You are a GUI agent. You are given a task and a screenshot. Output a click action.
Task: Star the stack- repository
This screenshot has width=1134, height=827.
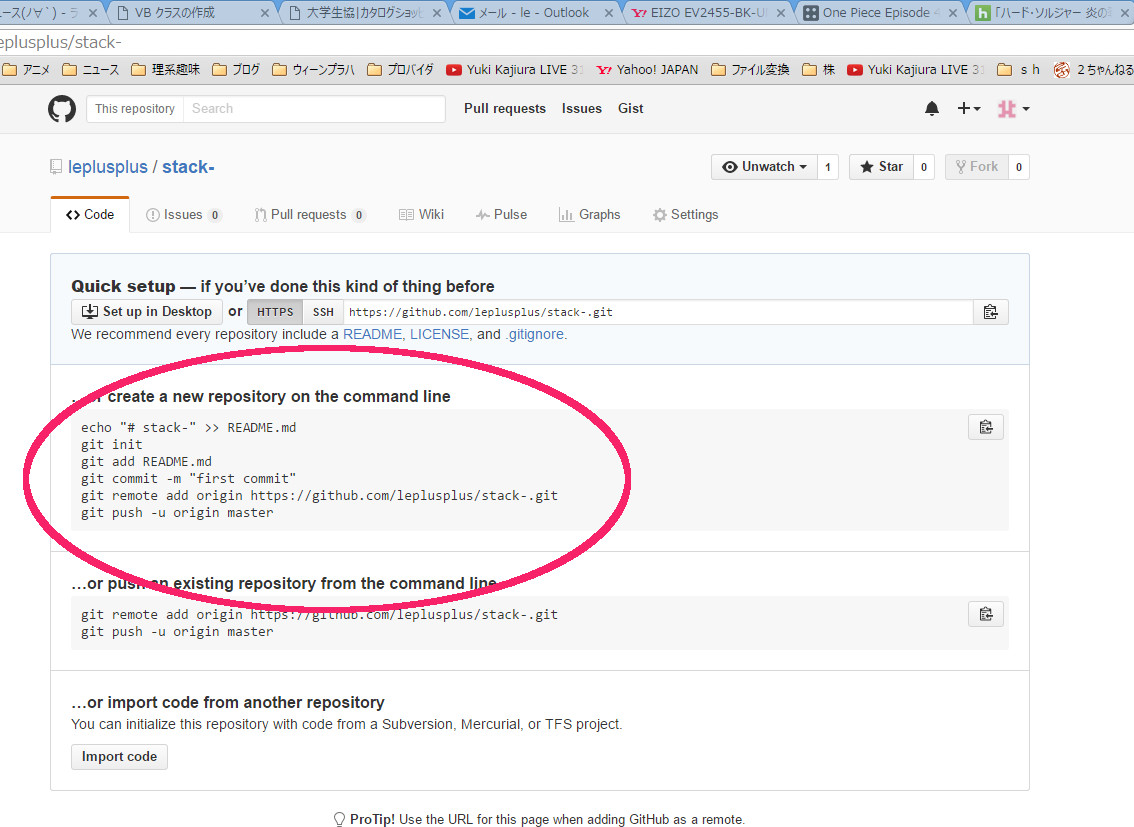(x=881, y=167)
